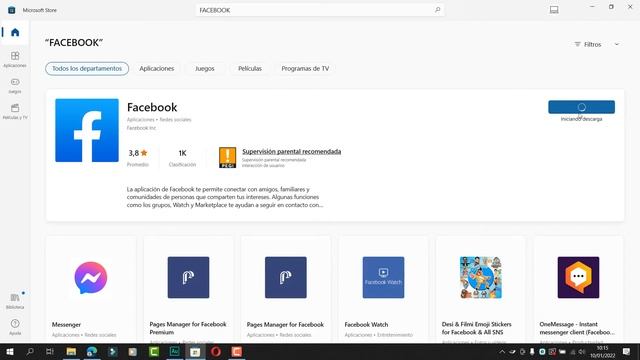Select the Películas filter tab
This screenshot has width=640, height=360.
250,69
